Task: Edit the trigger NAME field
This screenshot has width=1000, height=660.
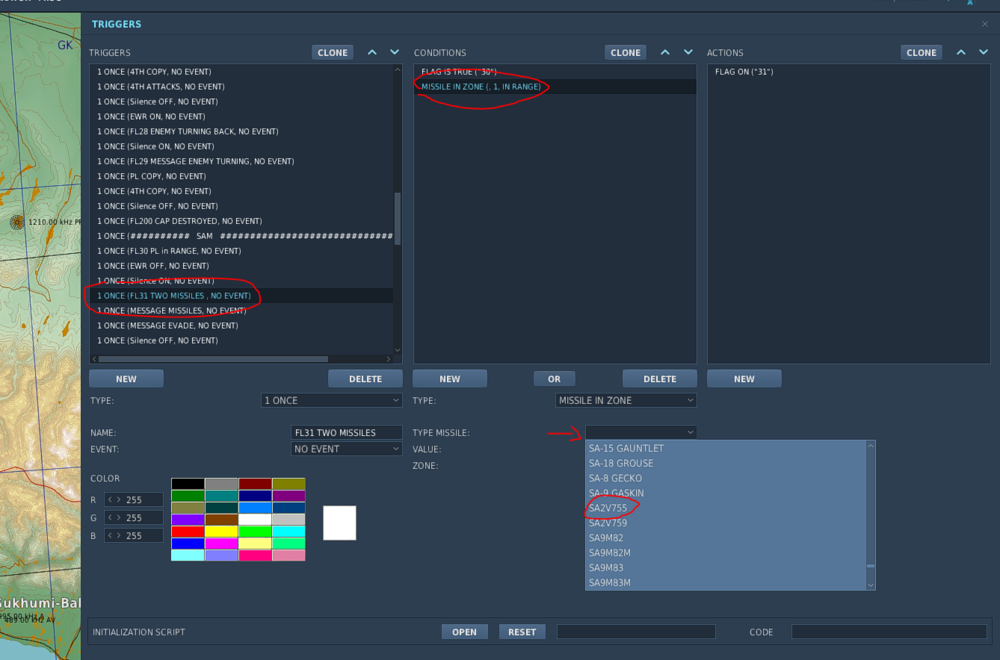Action: (x=346, y=432)
